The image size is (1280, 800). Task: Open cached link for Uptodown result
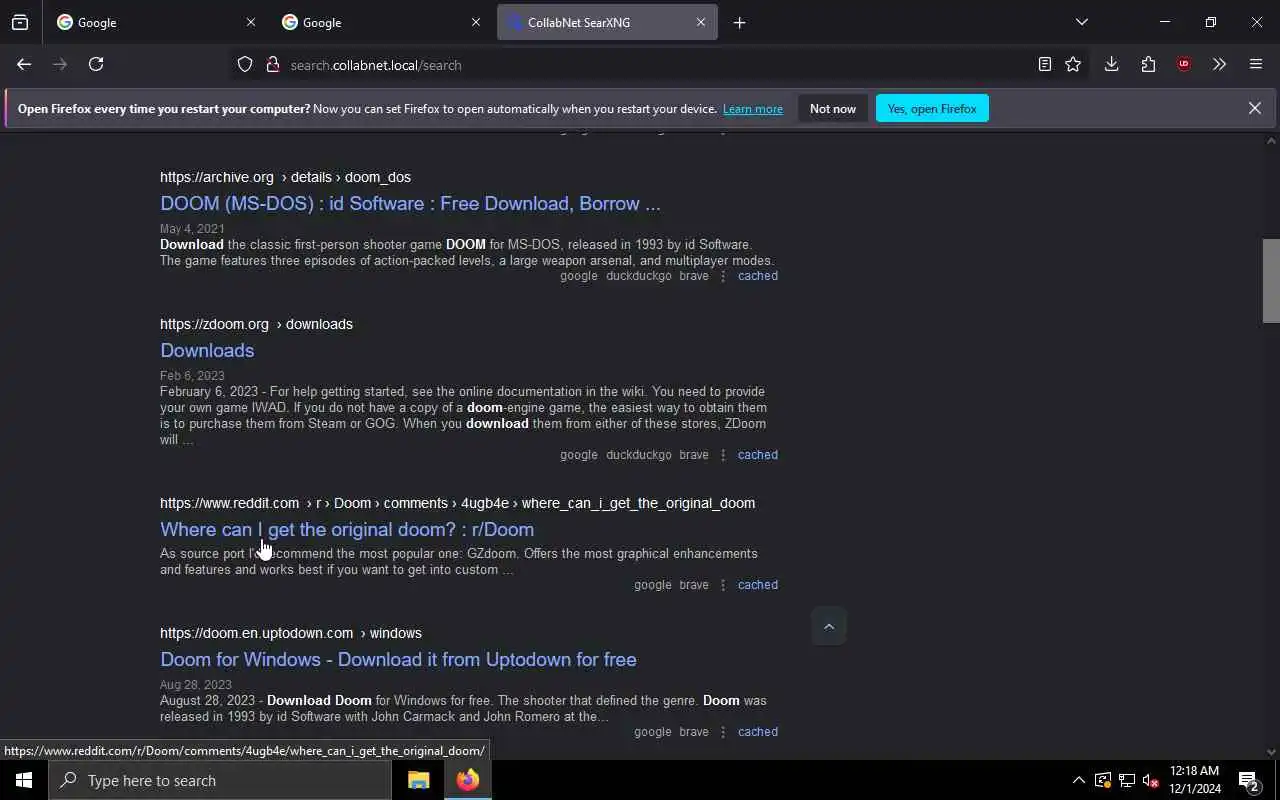point(758,732)
